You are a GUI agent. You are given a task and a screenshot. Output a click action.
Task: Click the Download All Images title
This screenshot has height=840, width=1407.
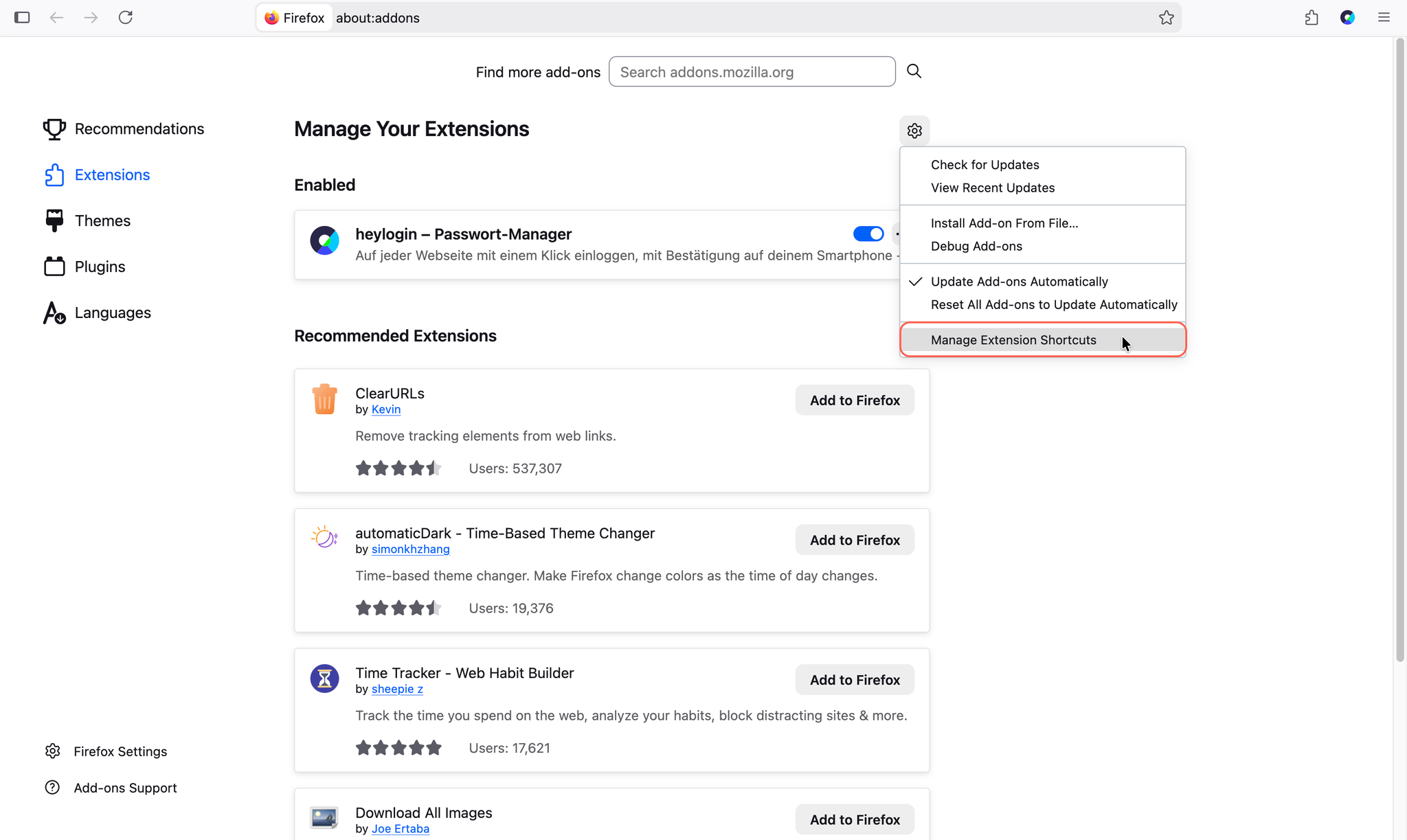[x=424, y=813]
